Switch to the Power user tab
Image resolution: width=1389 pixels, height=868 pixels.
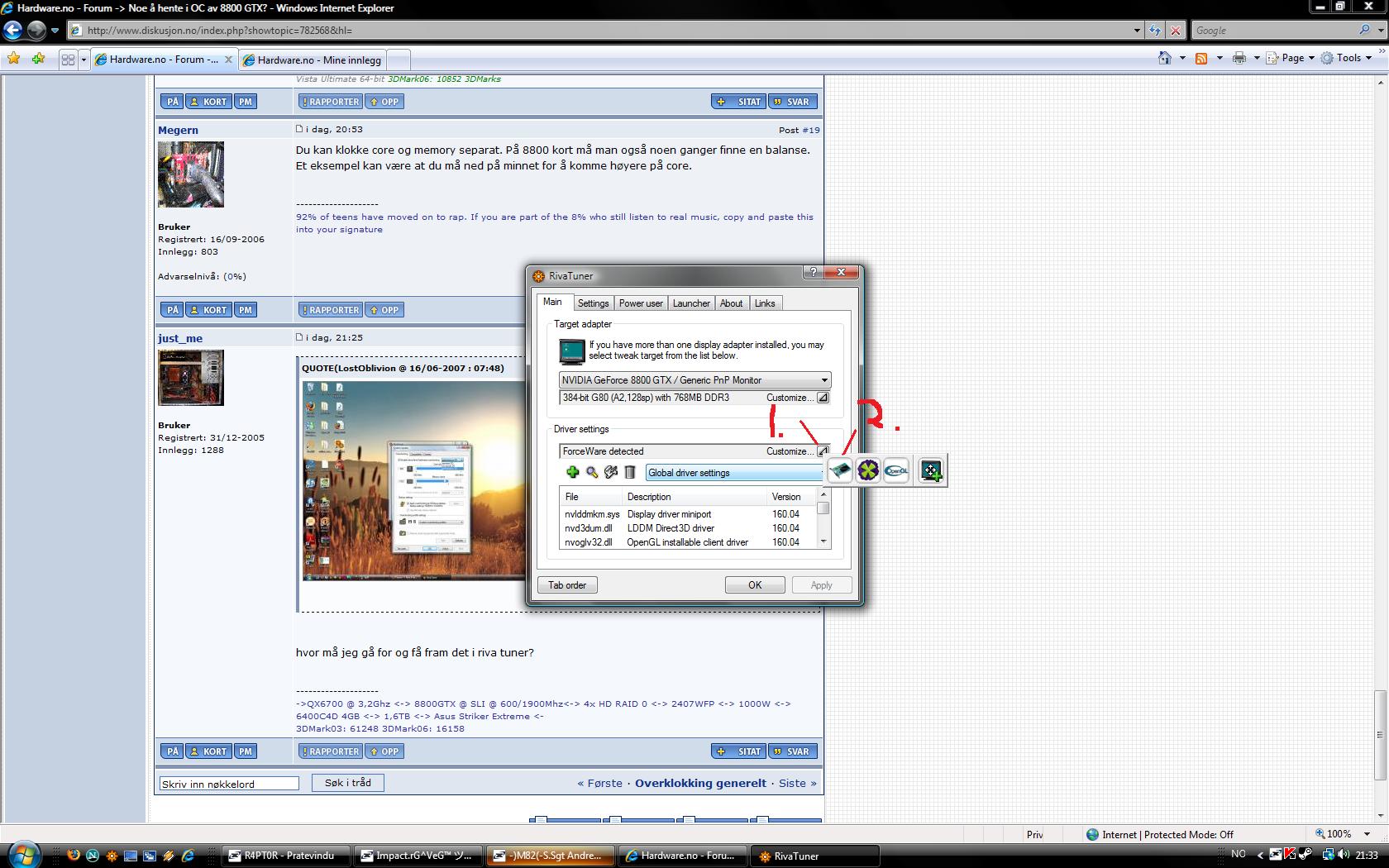pos(641,303)
